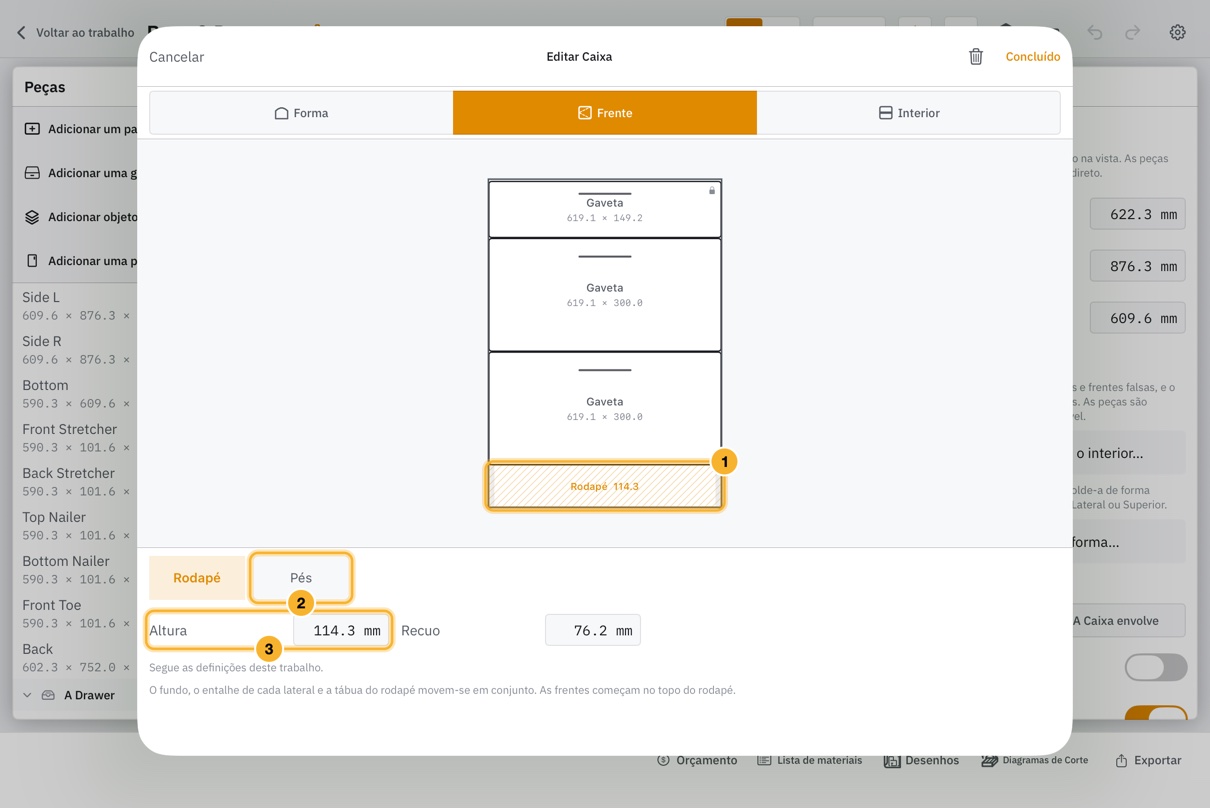This screenshot has height=808, width=1210.
Task: Click the add drawer icon in Peças
Action: [32, 173]
